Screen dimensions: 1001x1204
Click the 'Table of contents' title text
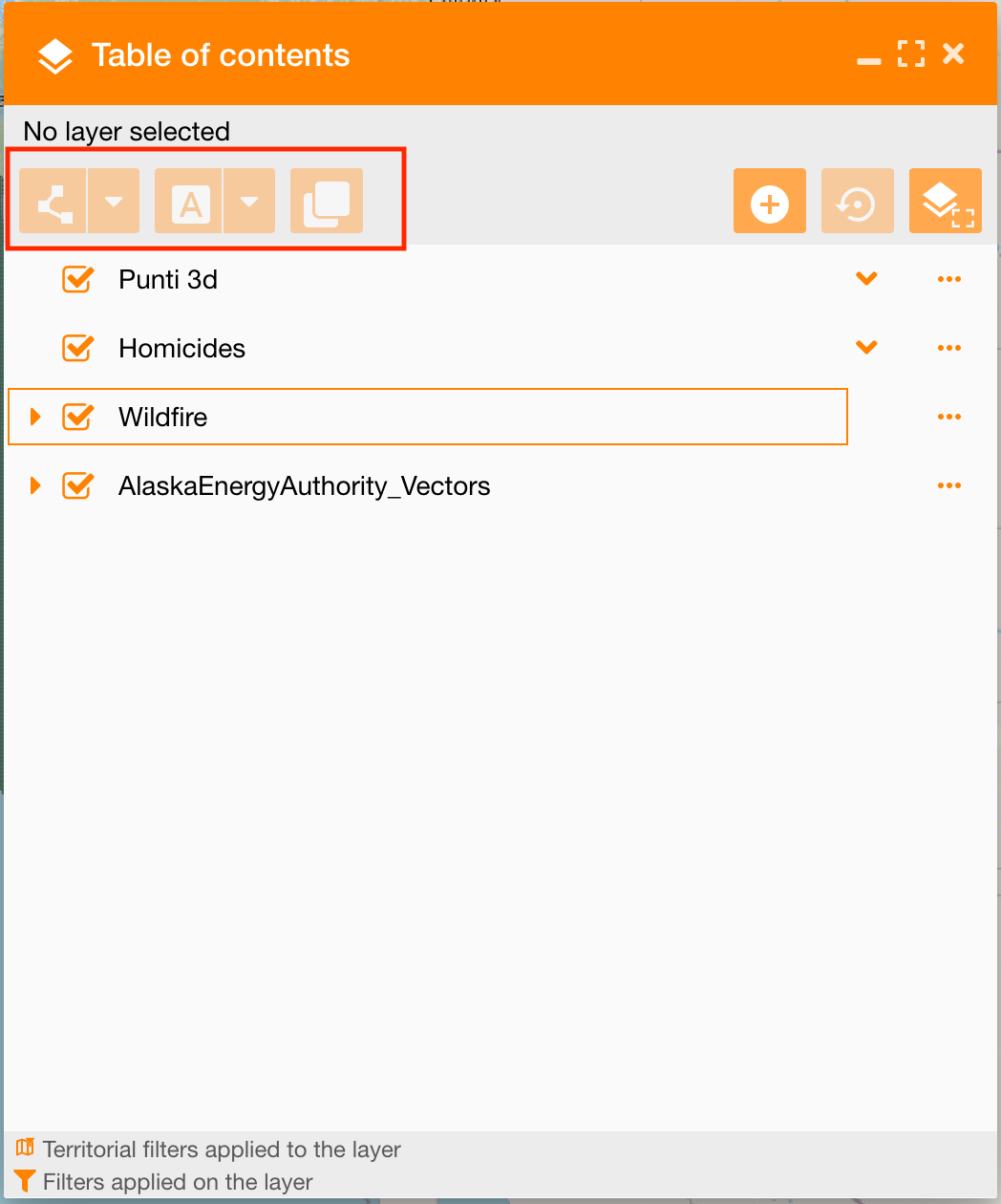click(221, 55)
